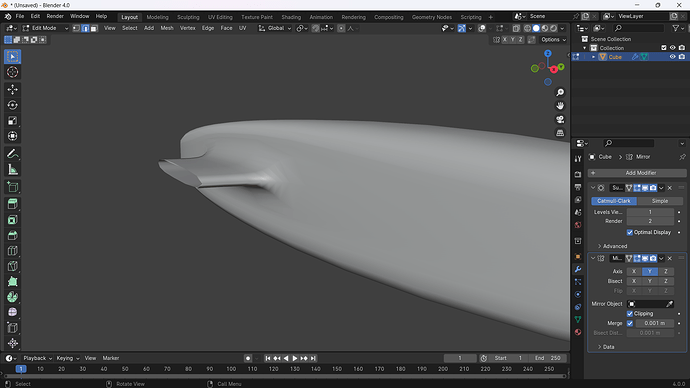Select the Scale tool
This screenshot has height=388, width=690.
tap(12, 121)
